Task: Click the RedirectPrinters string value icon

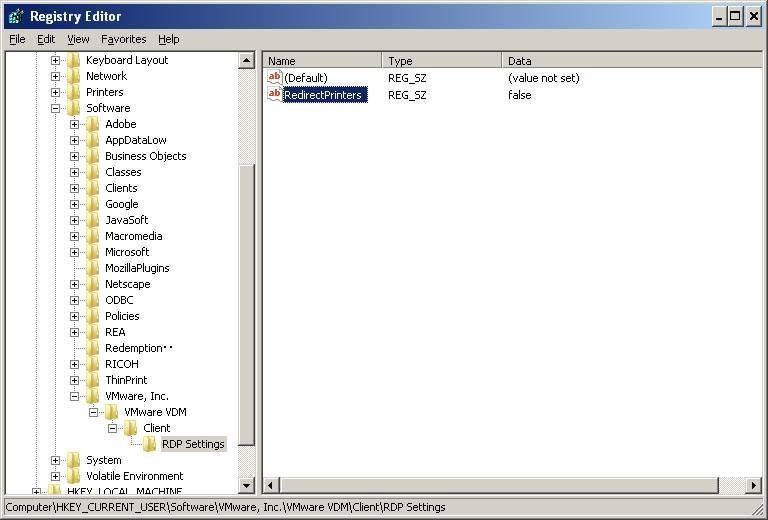Action: 274,94
